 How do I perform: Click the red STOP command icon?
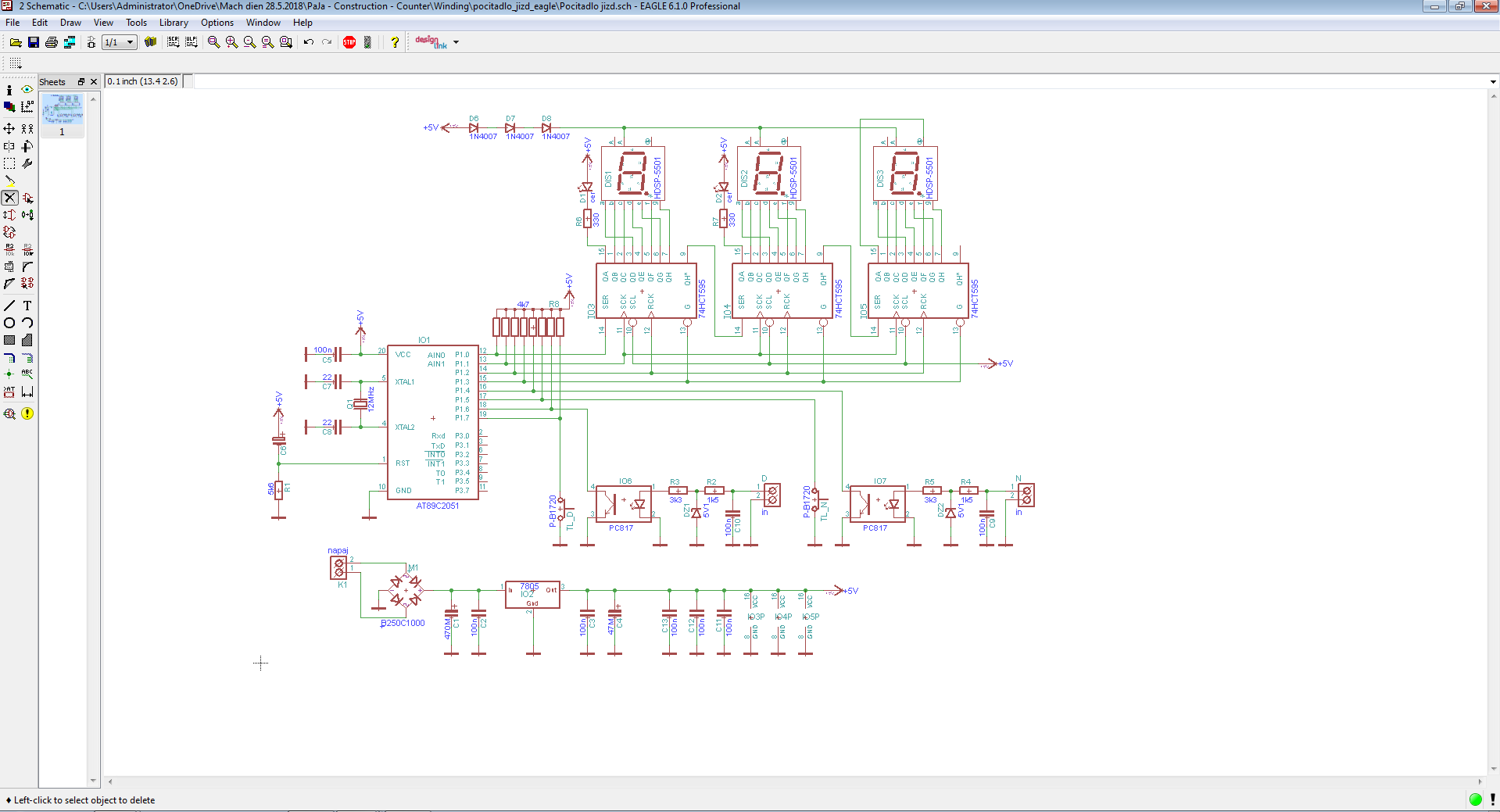(349, 42)
